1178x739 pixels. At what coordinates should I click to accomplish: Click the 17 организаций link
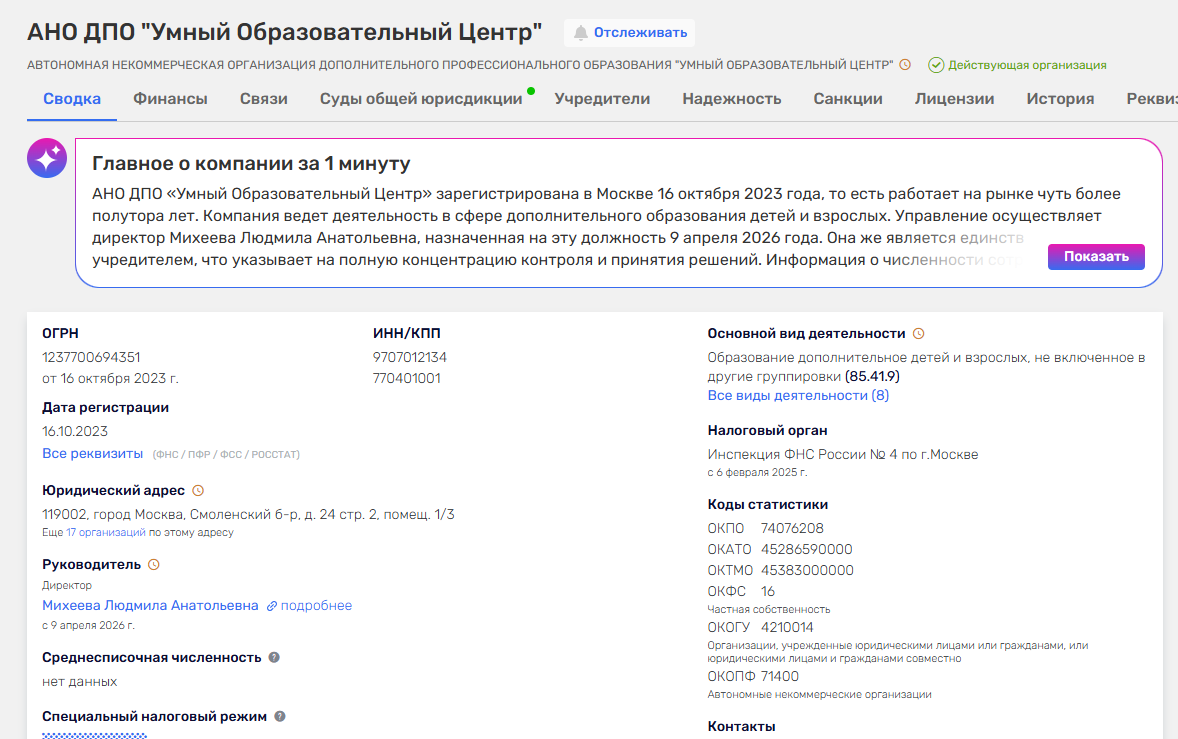pyautogui.click(x=106, y=532)
